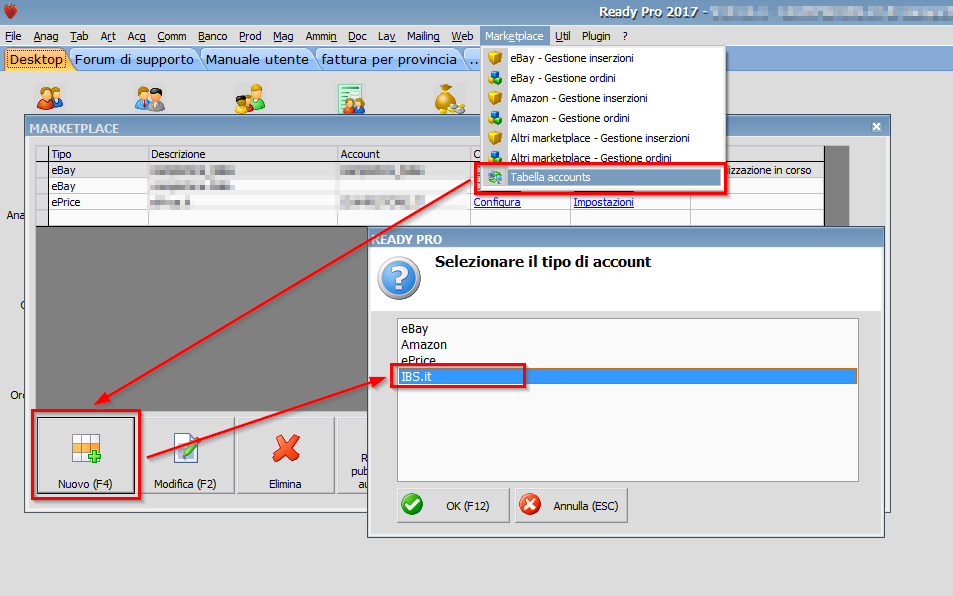Click Amazon Gestione inserzioni box icon
The width and height of the screenshot is (953, 596).
tap(495, 98)
